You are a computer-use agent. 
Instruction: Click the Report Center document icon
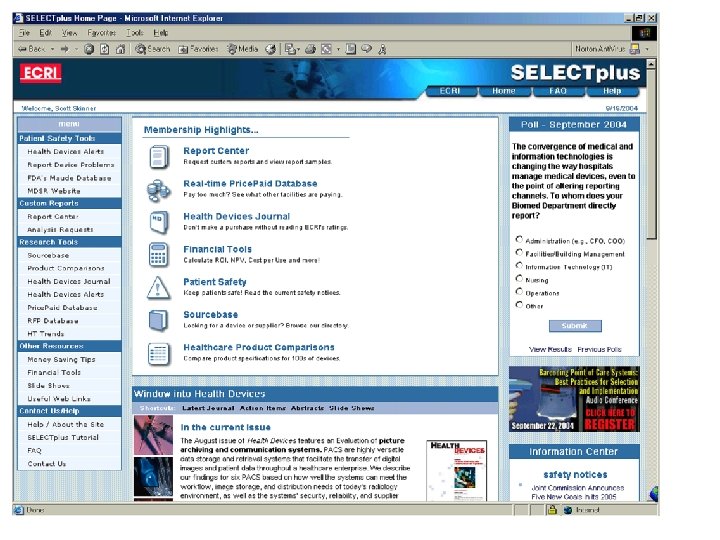[x=159, y=157]
